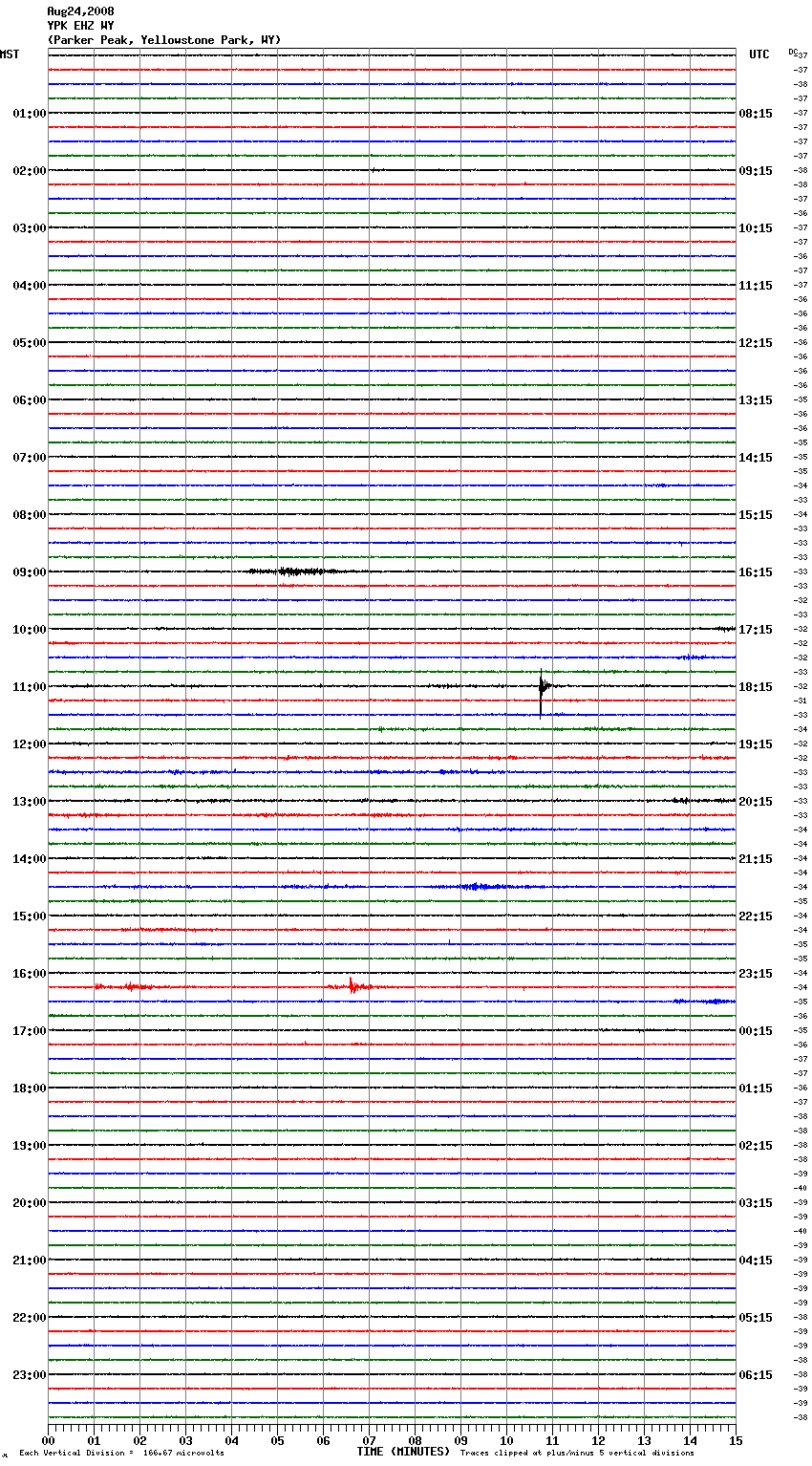Viewport: 812px width, 1466px height.
Task: Click the date text 'Aug24,2008'
Action: tap(80, 11)
